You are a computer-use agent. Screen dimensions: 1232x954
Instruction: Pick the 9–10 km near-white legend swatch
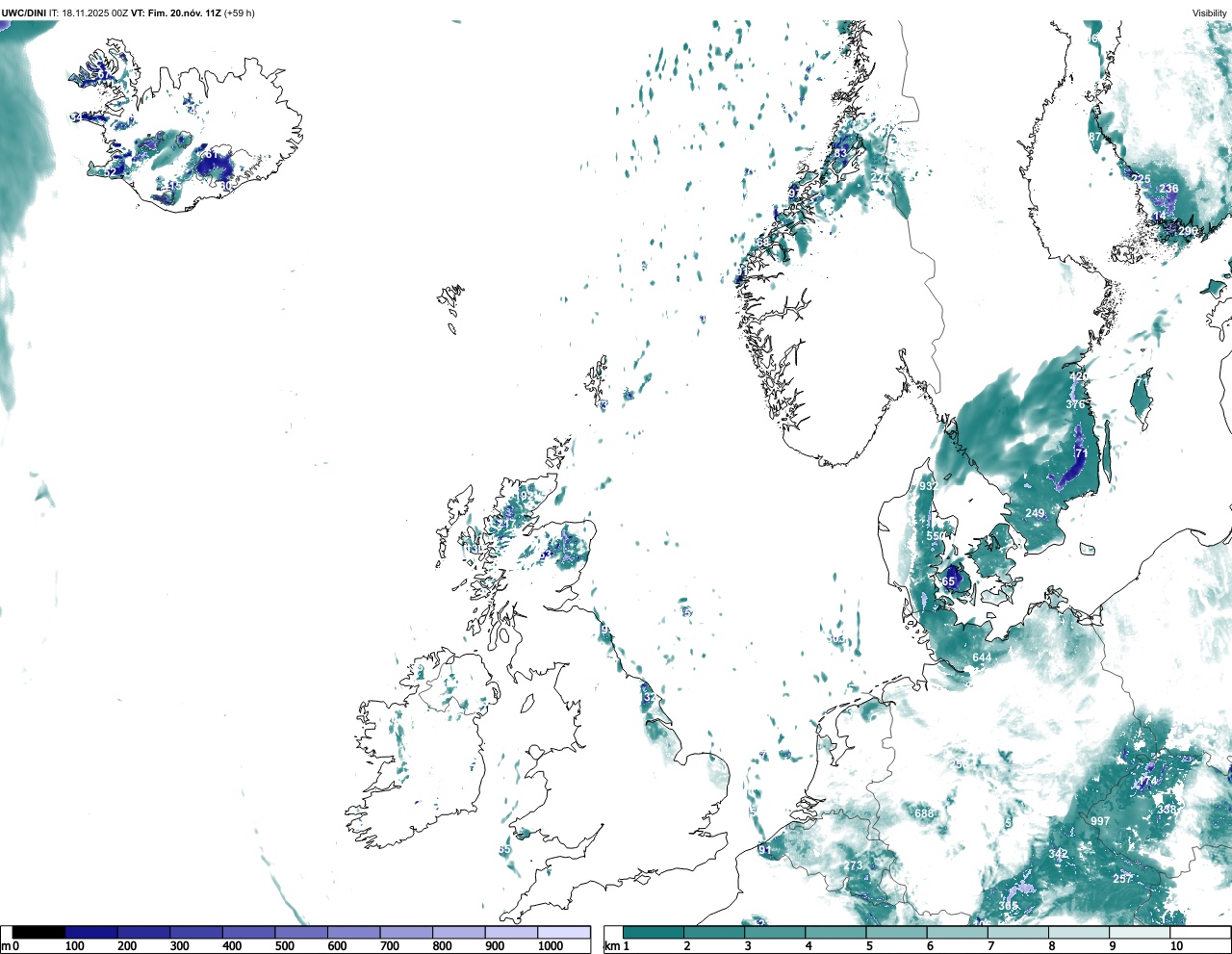1140,932
